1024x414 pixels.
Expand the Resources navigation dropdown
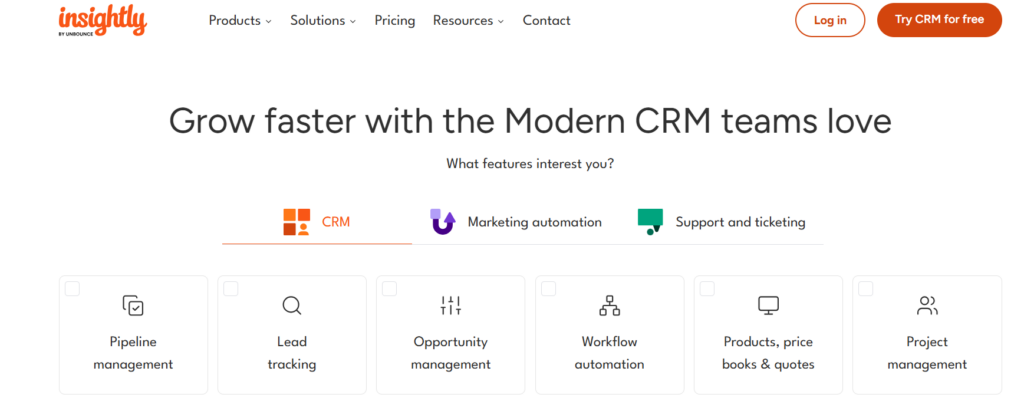468,20
